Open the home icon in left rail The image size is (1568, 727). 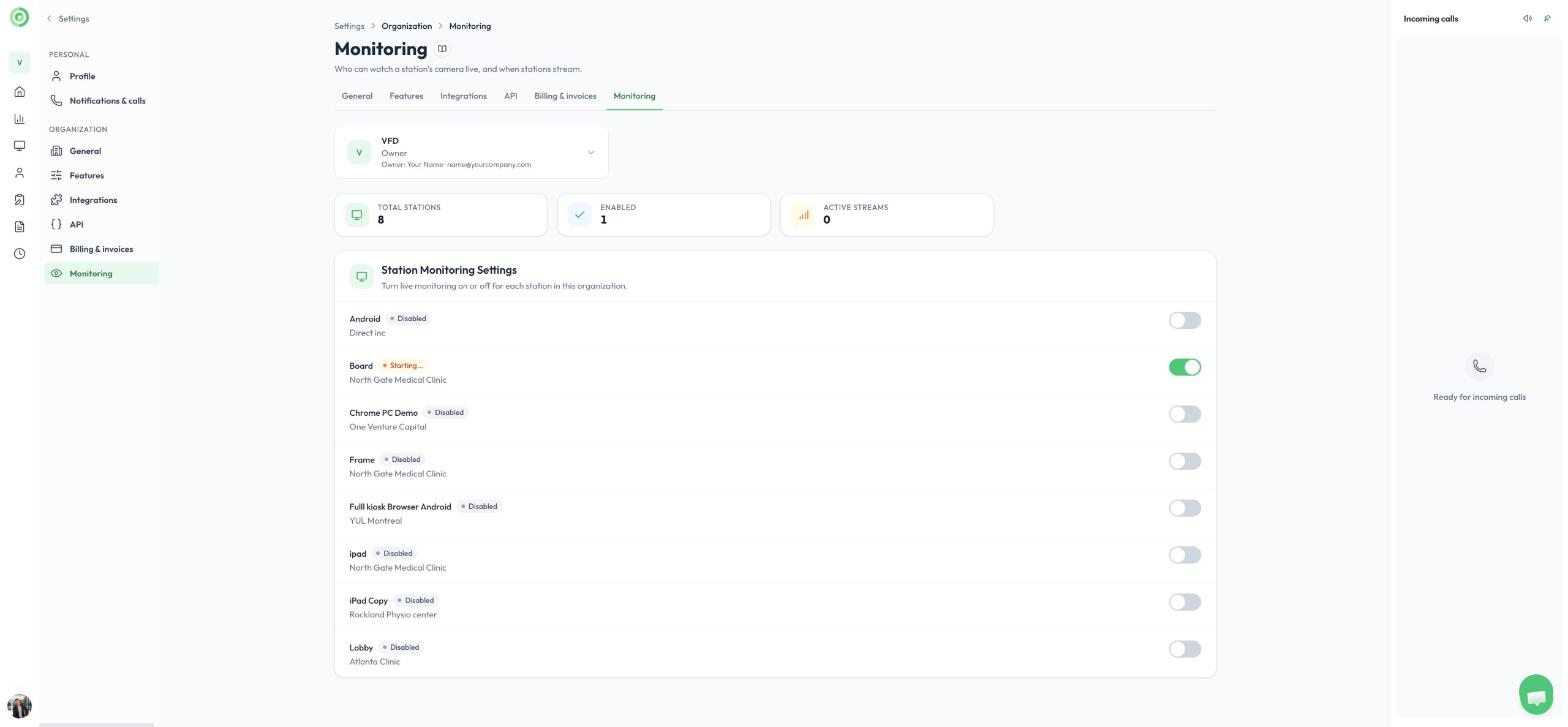click(x=19, y=92)
